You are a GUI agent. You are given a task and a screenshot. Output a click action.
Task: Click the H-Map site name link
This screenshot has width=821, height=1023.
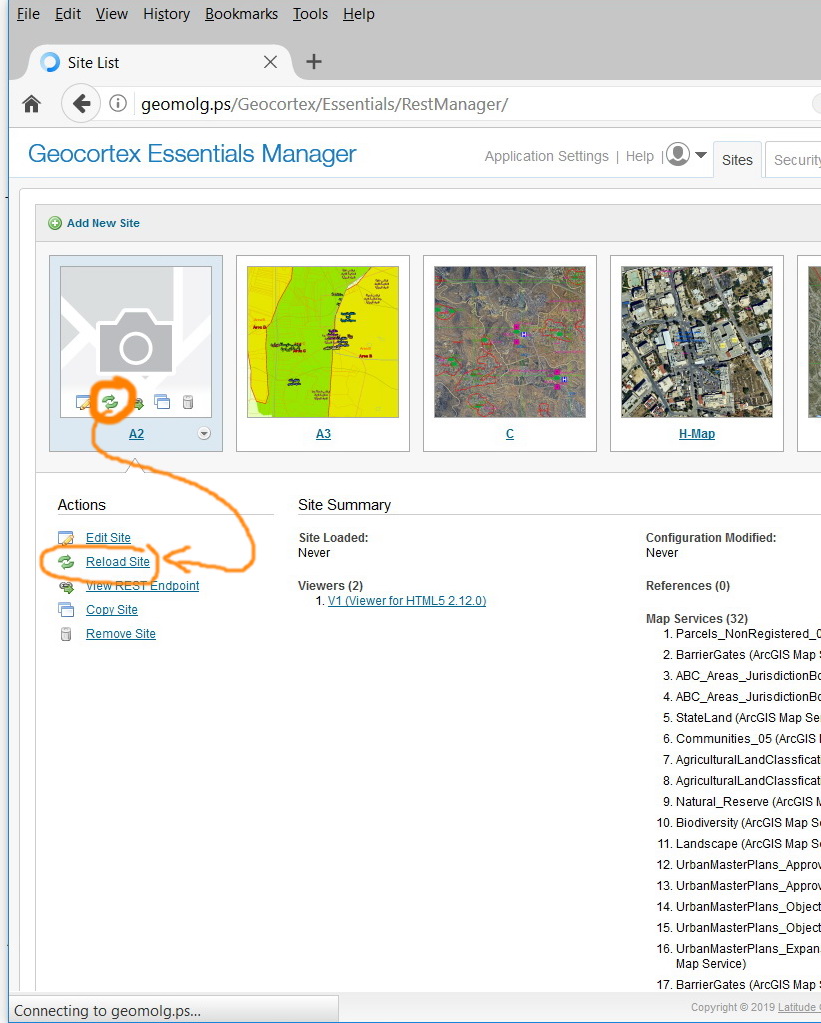[x=697, y=434]
